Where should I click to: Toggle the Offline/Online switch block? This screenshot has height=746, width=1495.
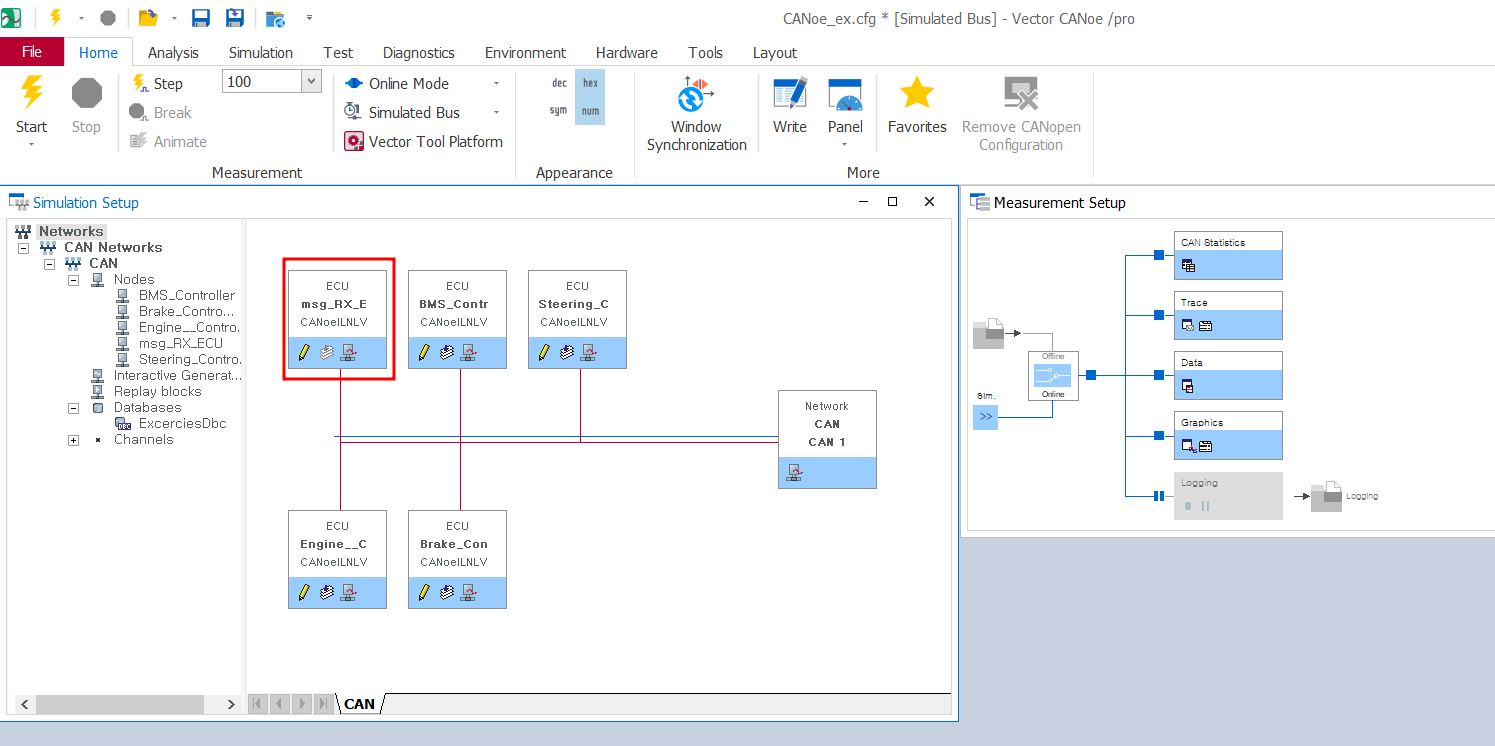pos(1053,375)
